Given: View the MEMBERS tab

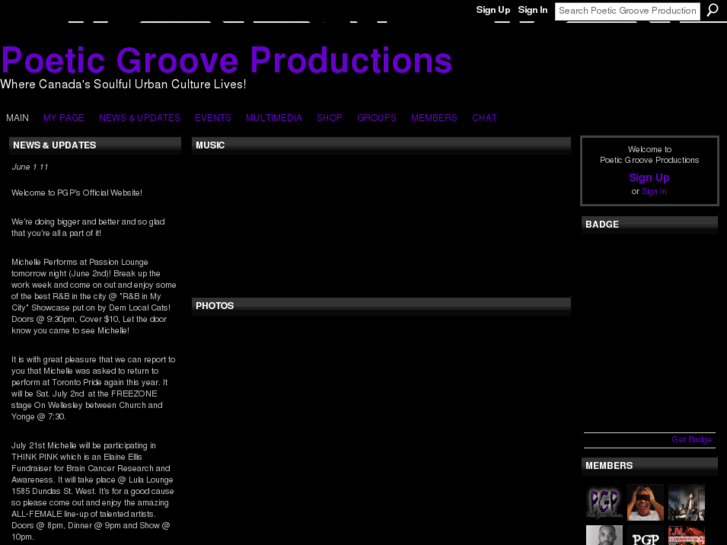Looking at the screenshot, I should 434,118.
